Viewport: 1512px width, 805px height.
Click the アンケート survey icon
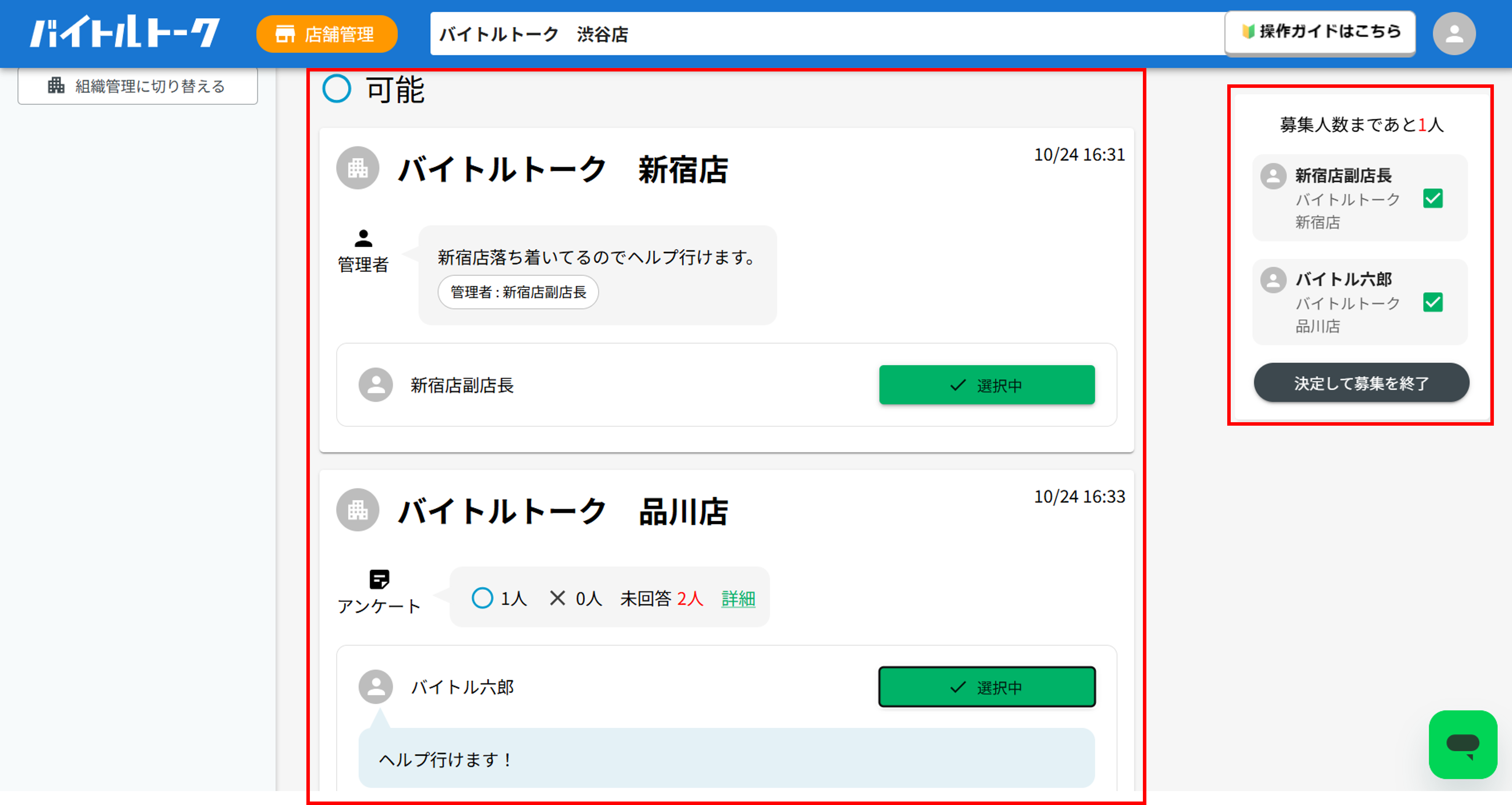pyautogui.click(x=379, y=579)
